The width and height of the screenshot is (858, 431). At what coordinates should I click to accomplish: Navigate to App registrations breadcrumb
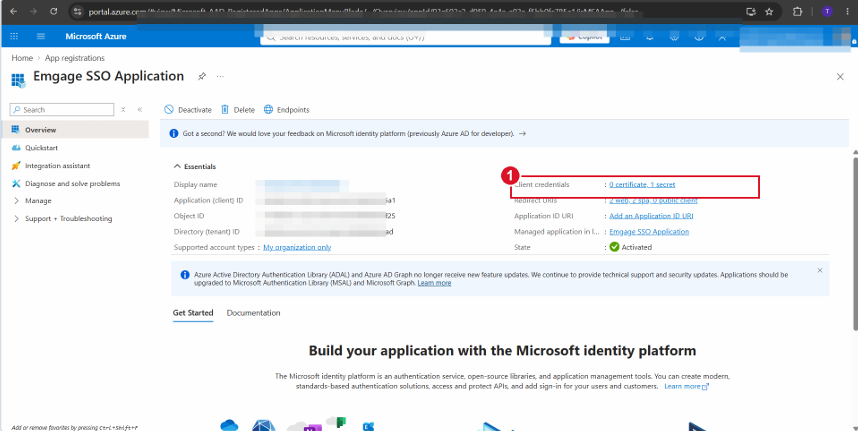tap(75, 58)
